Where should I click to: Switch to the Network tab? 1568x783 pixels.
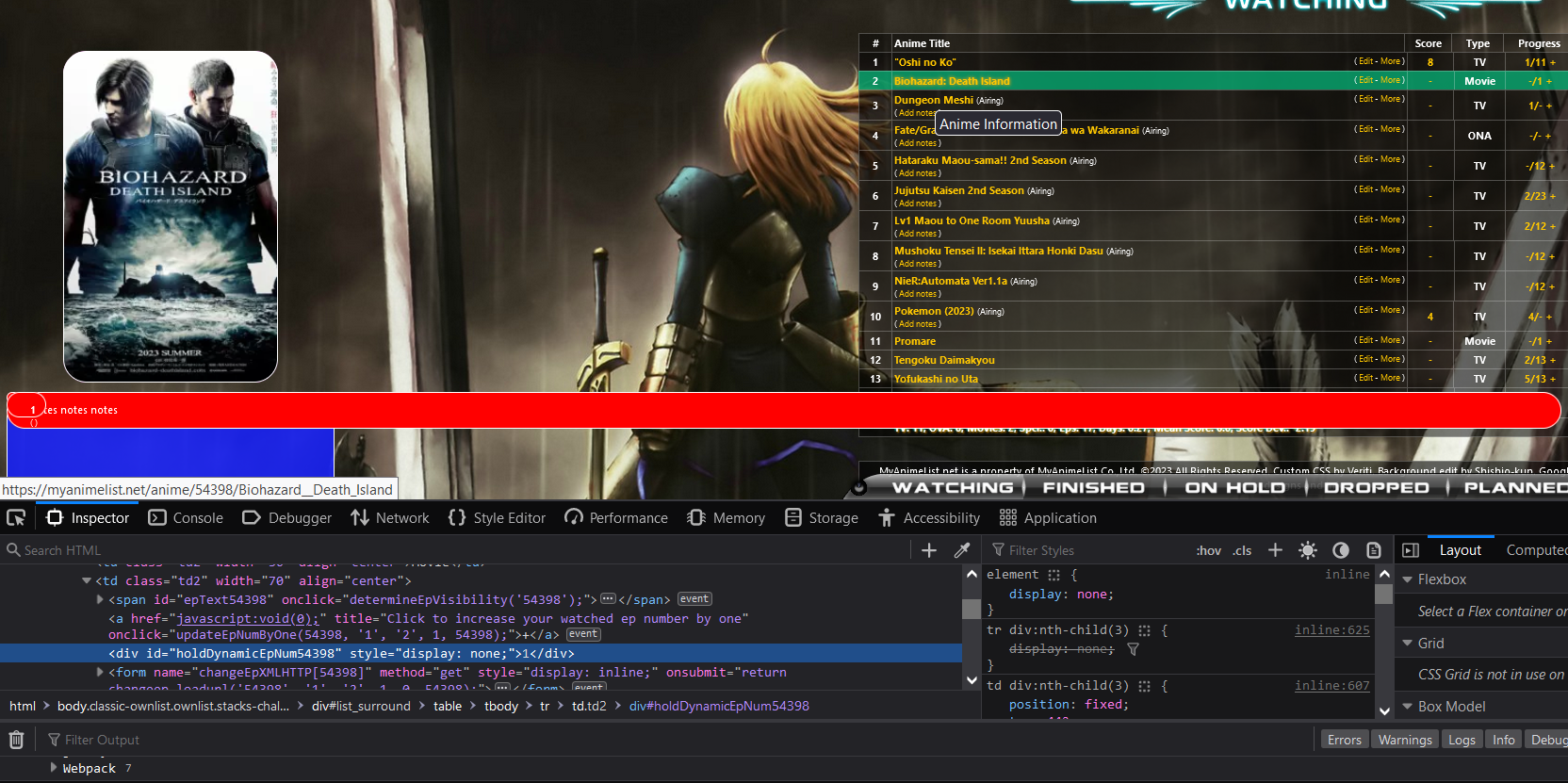click(390, 517)
